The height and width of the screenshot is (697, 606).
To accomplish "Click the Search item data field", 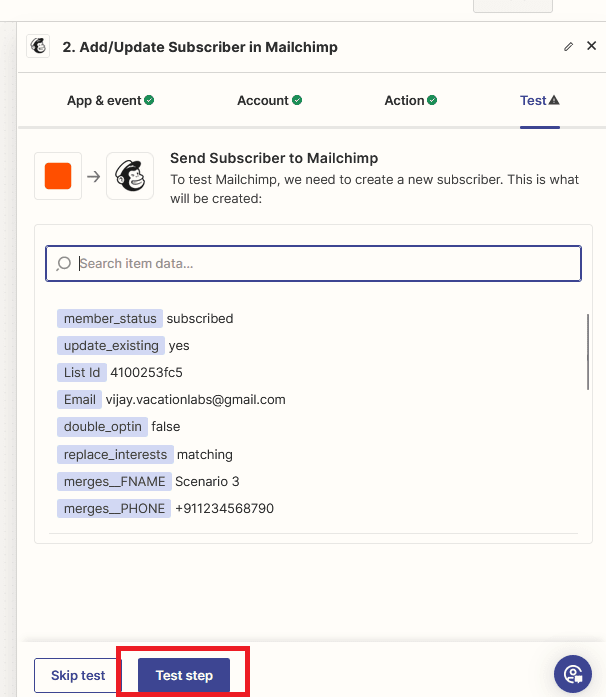I will [320, 264].
